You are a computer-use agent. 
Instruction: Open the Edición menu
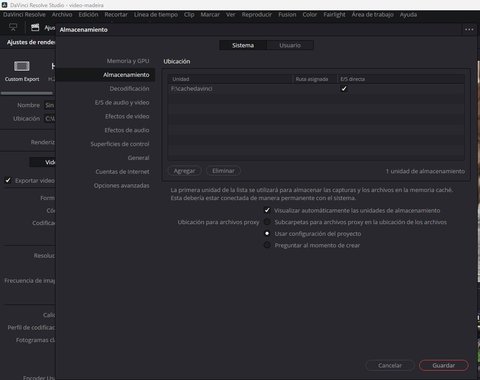click(x=88, y=15)
